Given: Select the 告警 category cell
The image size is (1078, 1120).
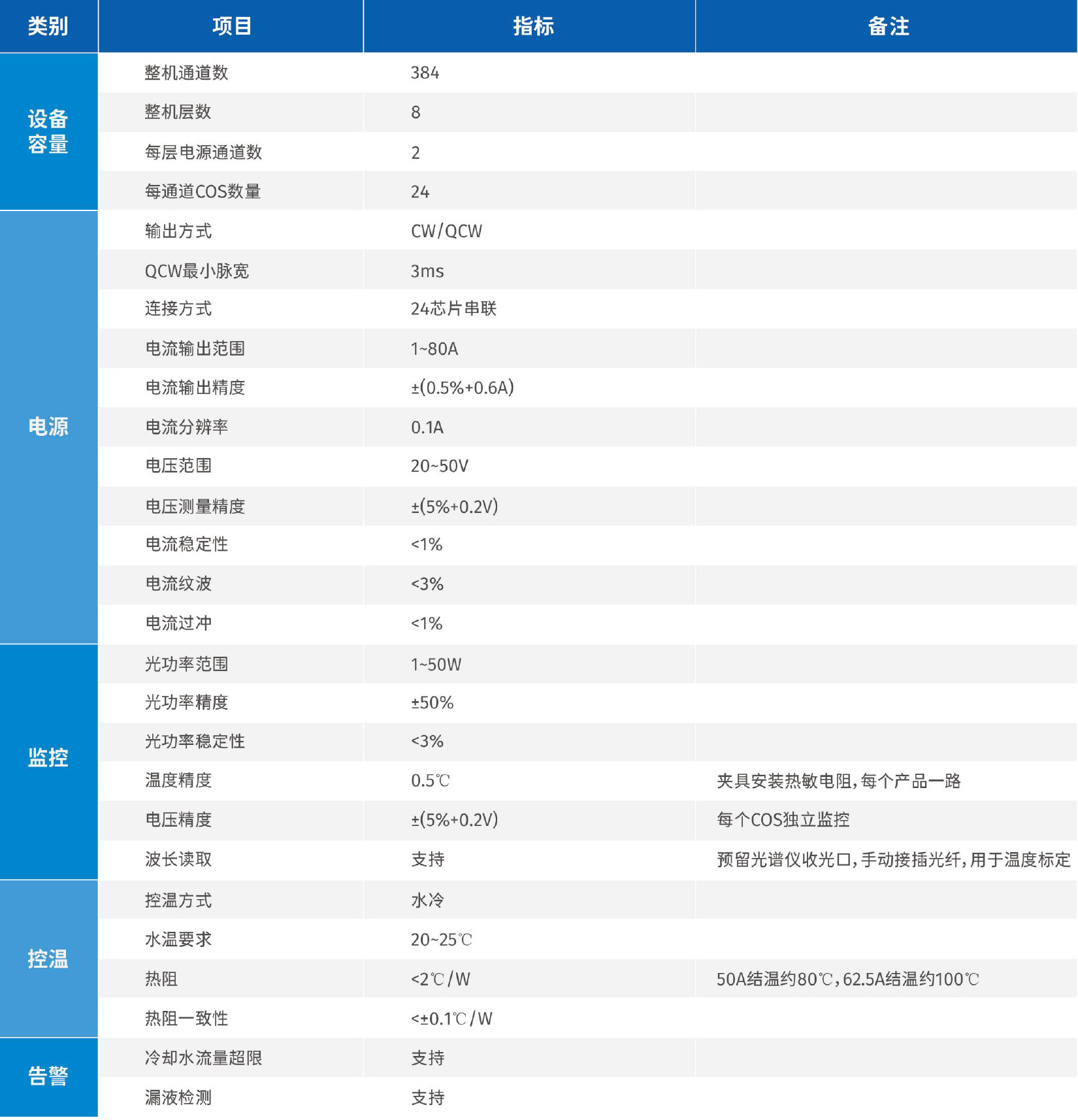Looking at the screenshot, I should pyautogui.click(x=48, y=1076).
